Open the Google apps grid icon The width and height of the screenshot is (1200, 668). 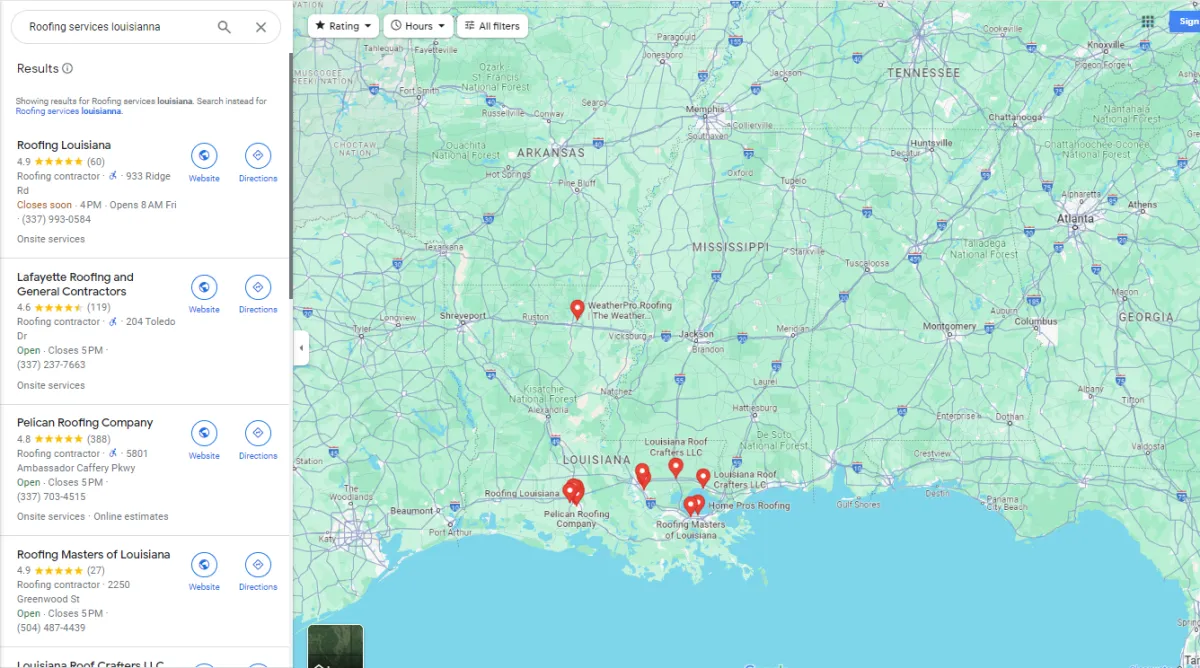click(1148, 22)
